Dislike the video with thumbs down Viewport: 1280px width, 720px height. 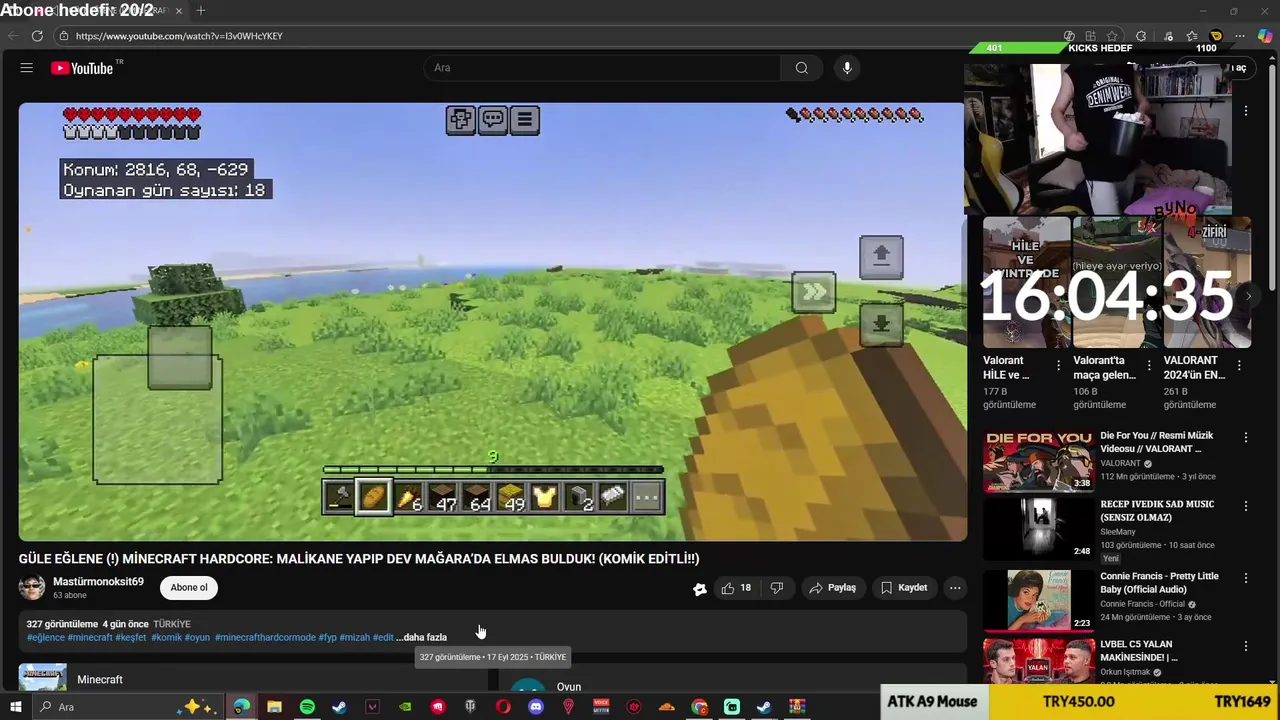(777, 588)
